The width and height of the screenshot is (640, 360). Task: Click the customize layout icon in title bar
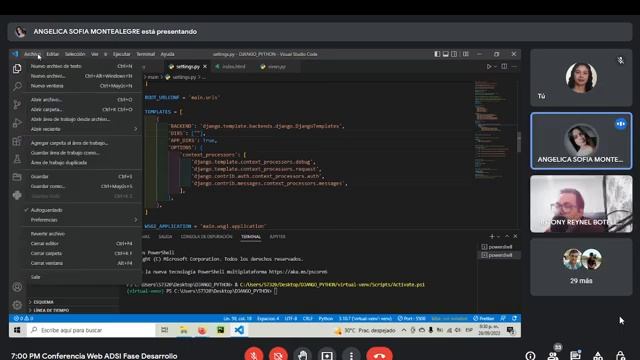(x=466, y=54)
